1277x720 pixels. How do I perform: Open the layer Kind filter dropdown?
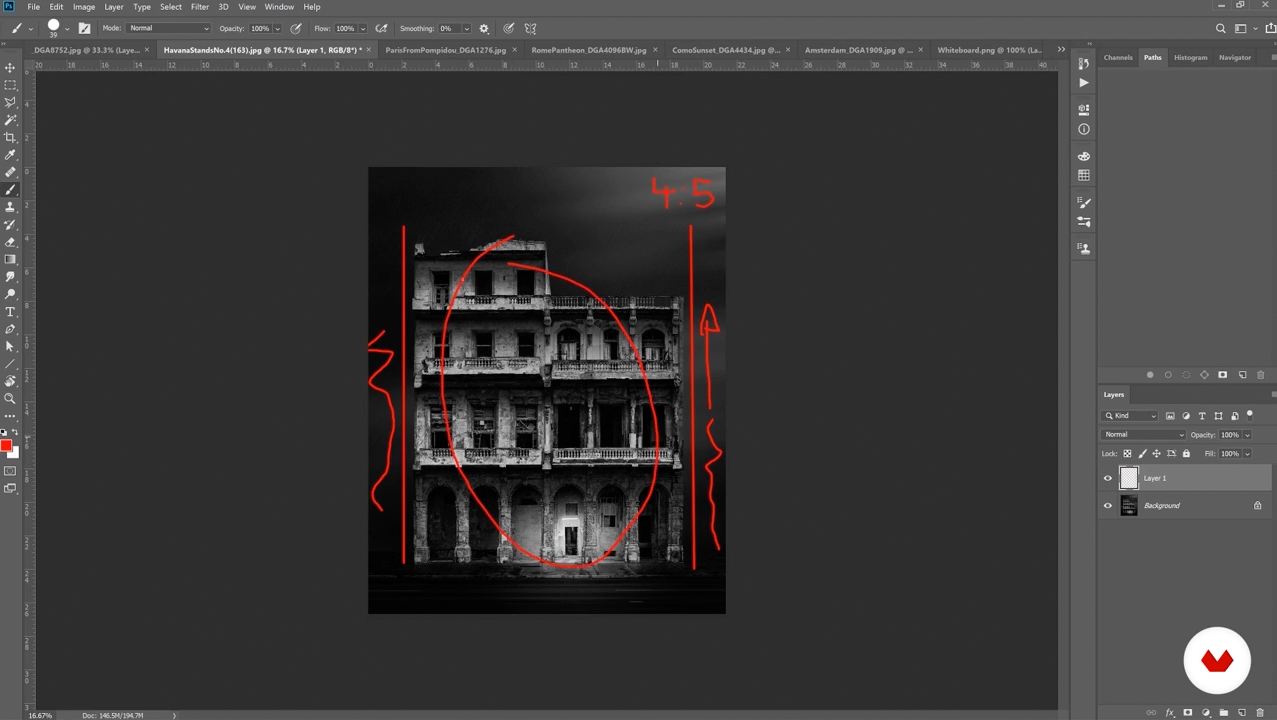pyautogui.click(x=1131, y=416)
